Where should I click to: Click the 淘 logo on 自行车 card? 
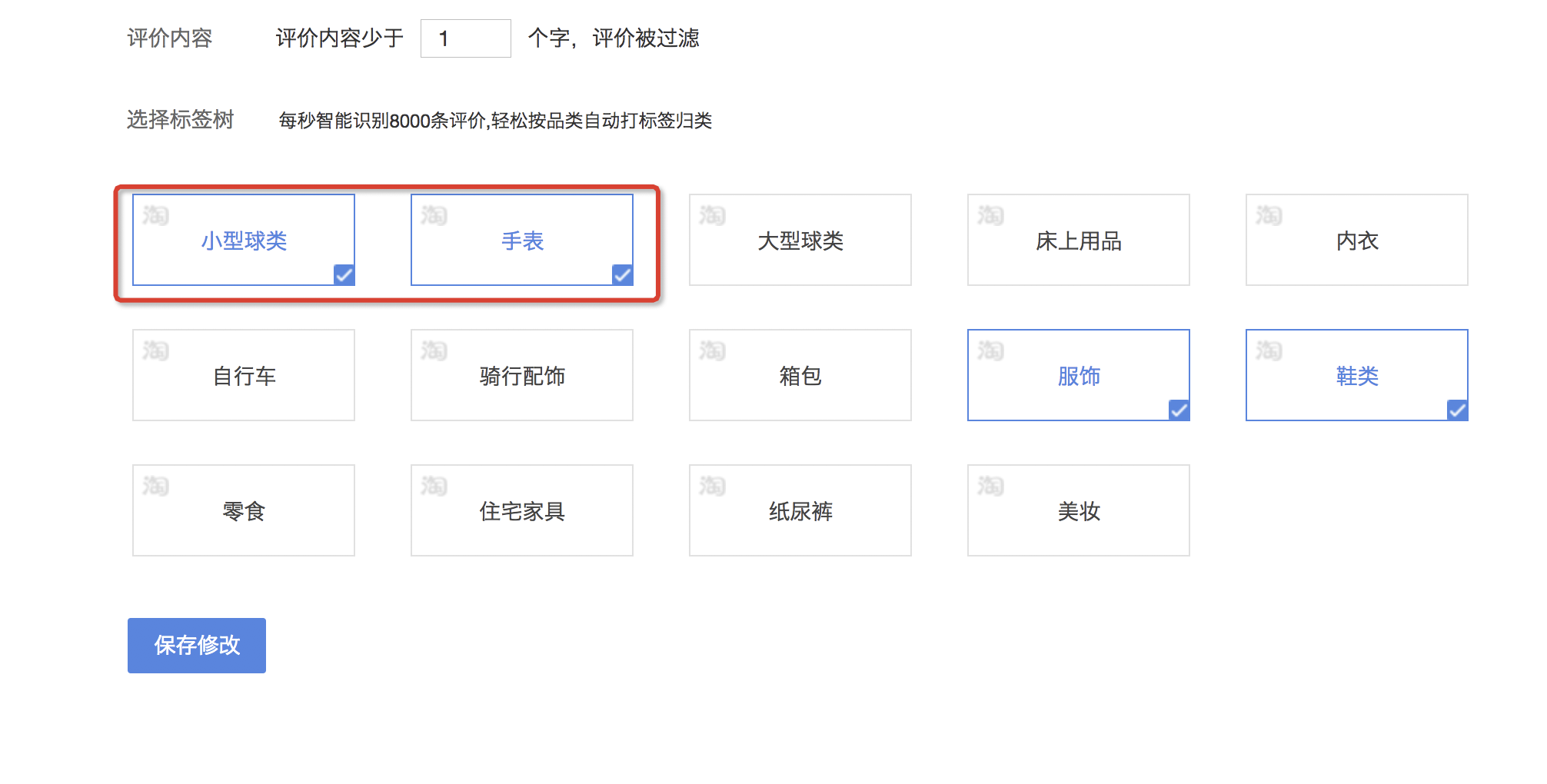[155, 350]
